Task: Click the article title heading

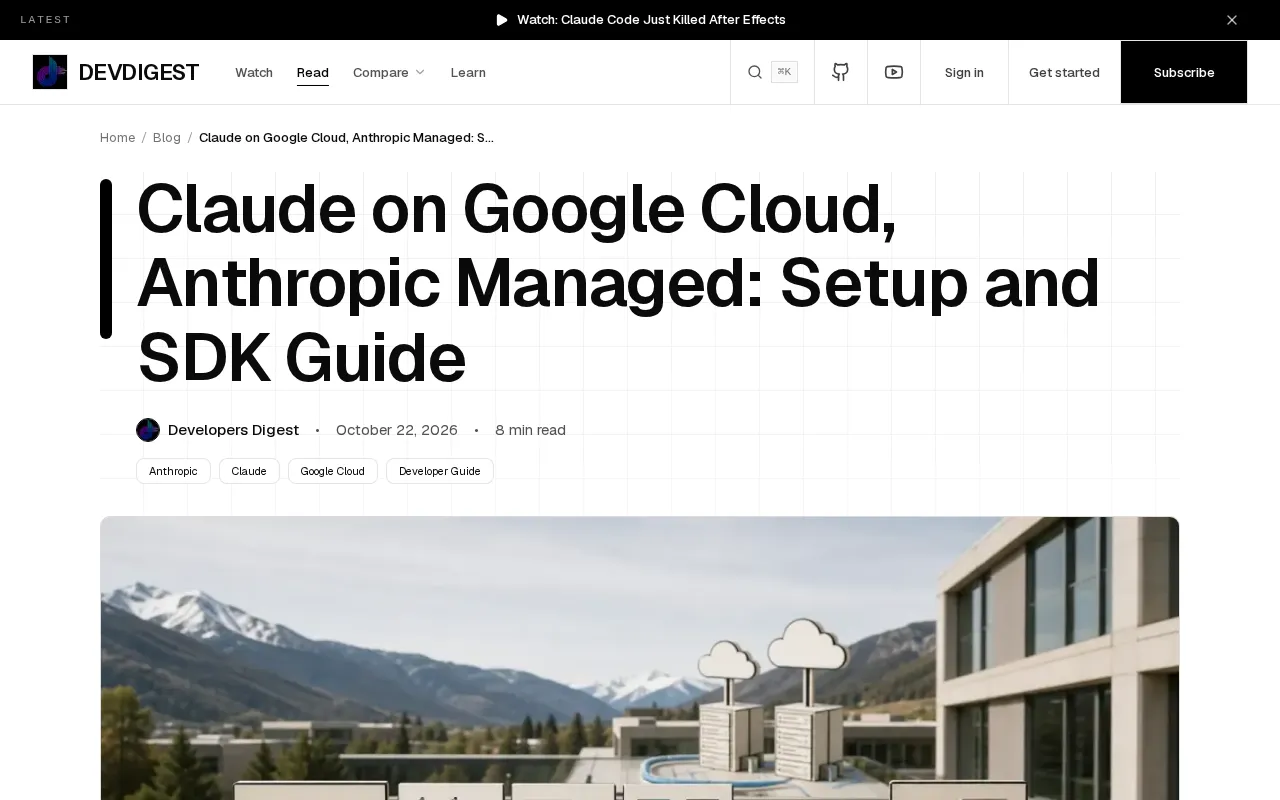Action: point(618,283)
